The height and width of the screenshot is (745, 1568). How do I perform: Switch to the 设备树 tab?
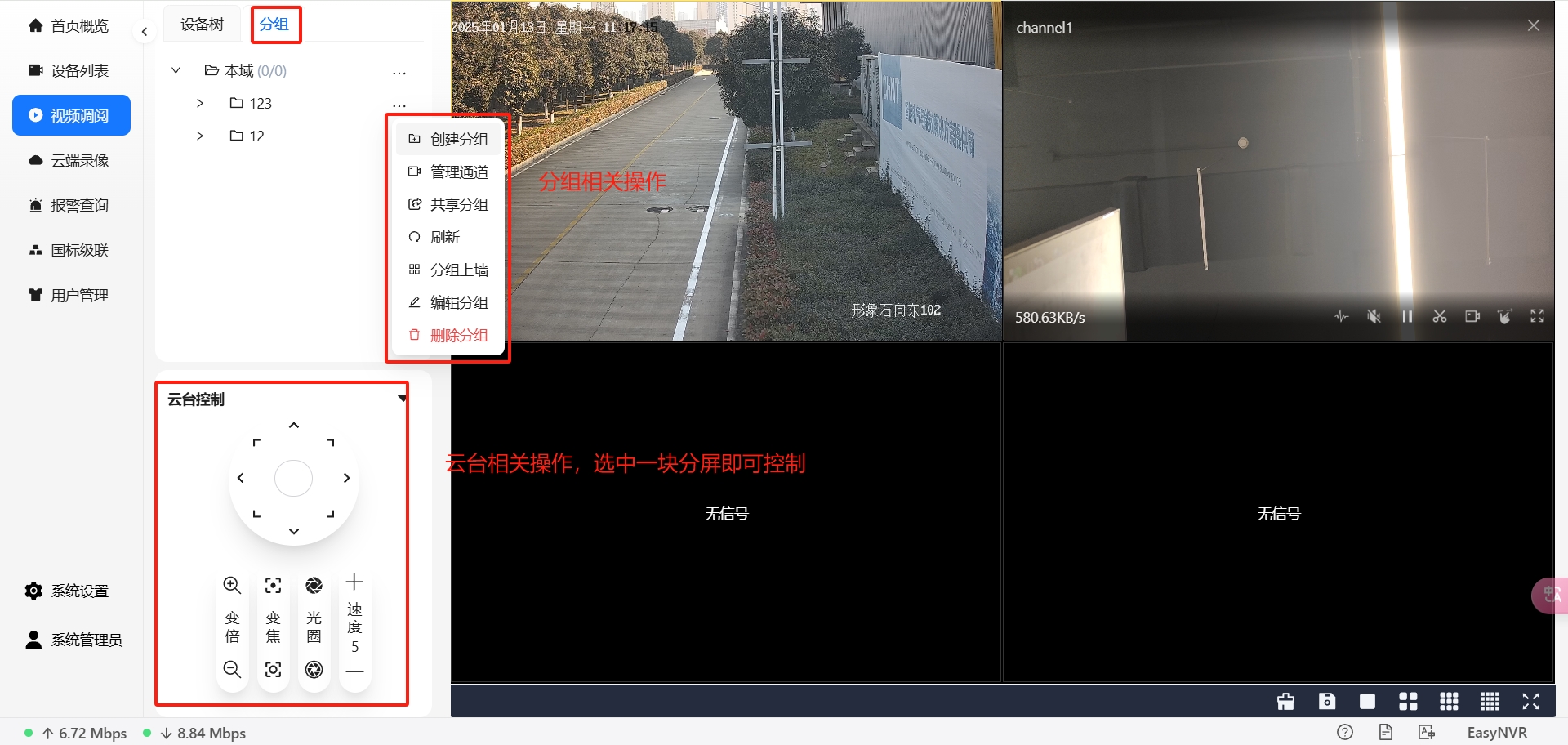pos(202,24)
